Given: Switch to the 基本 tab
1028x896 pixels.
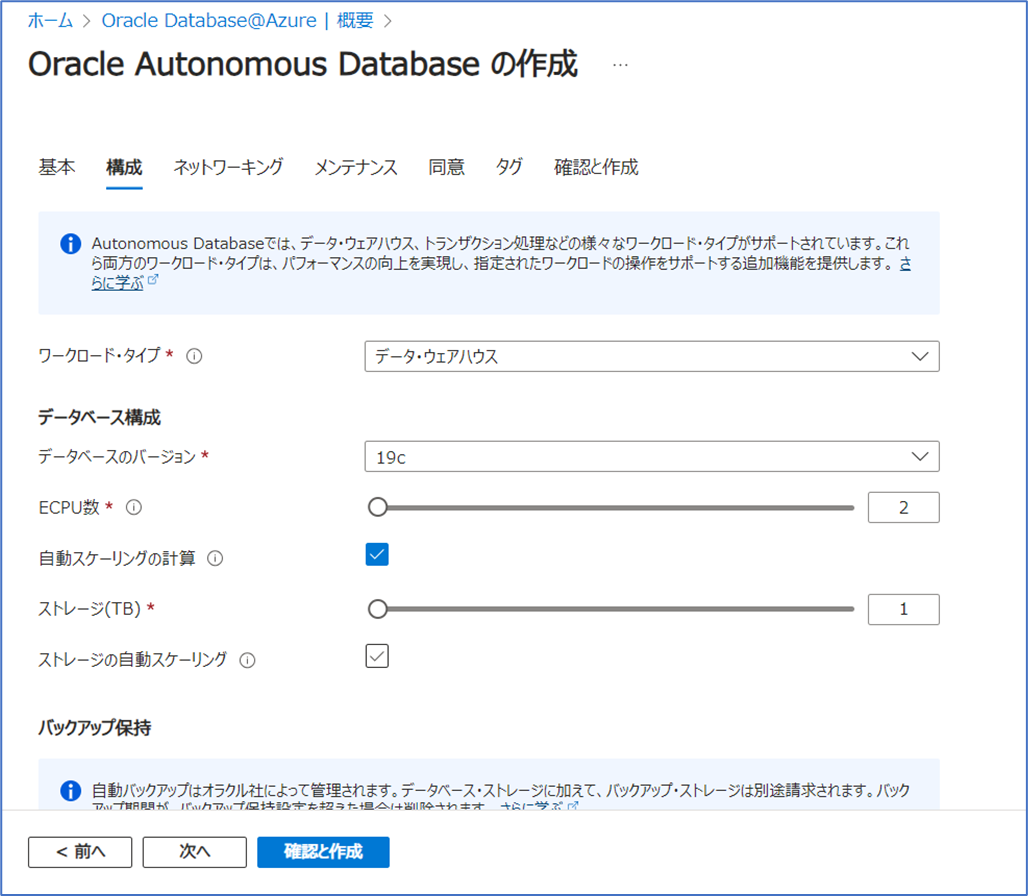Looking at the screenshot, I should point(56,167).
